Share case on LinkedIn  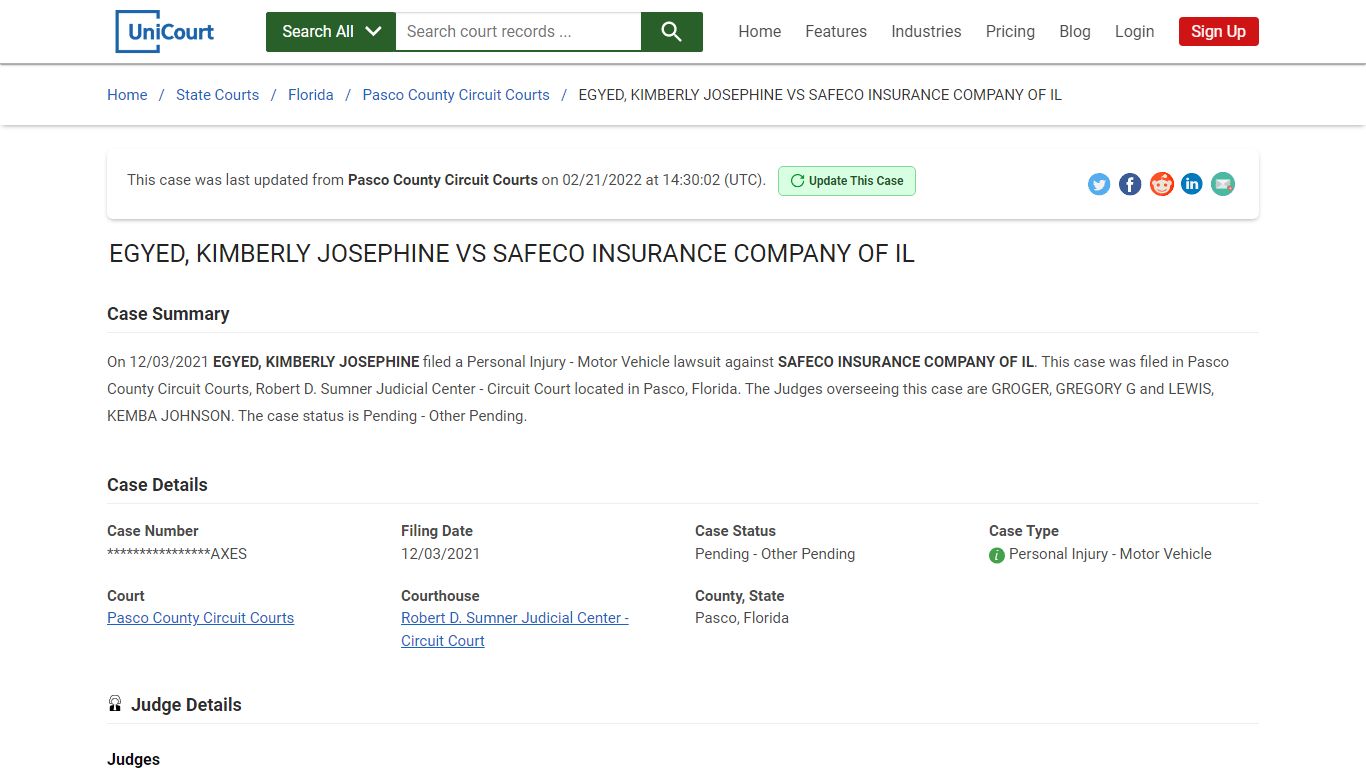pos(1192,184)
